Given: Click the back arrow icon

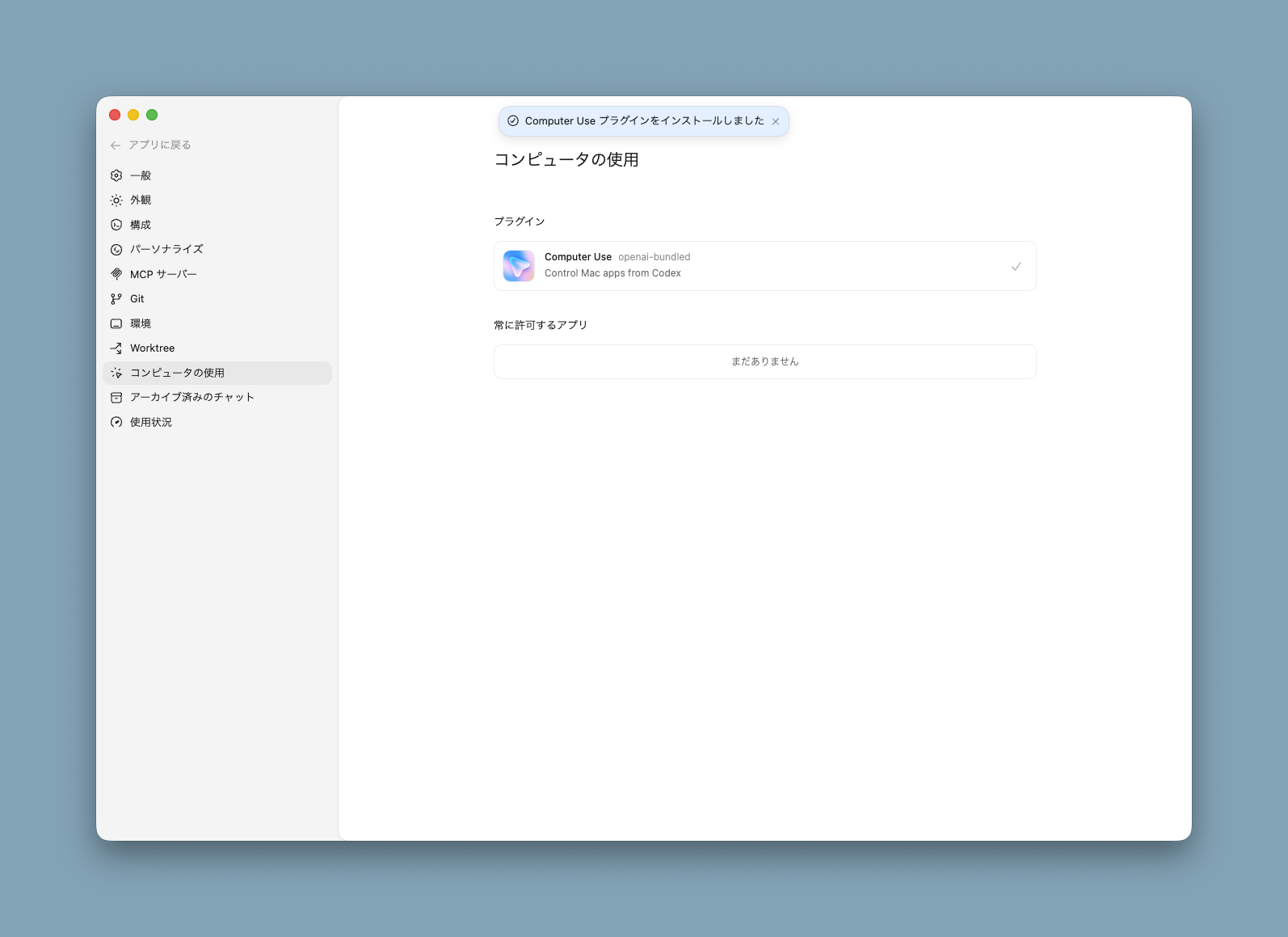Looking at the screenshot, I should pos(116,146).
